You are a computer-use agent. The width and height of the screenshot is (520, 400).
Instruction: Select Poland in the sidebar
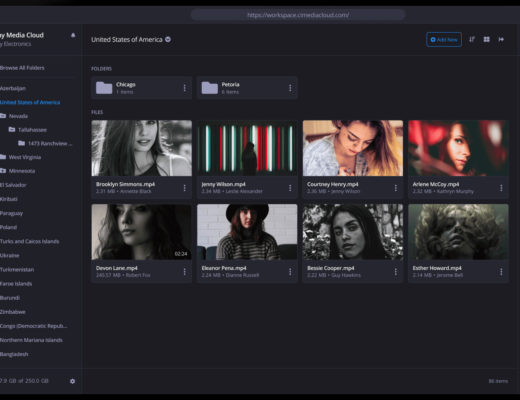[x=8, y=227]
